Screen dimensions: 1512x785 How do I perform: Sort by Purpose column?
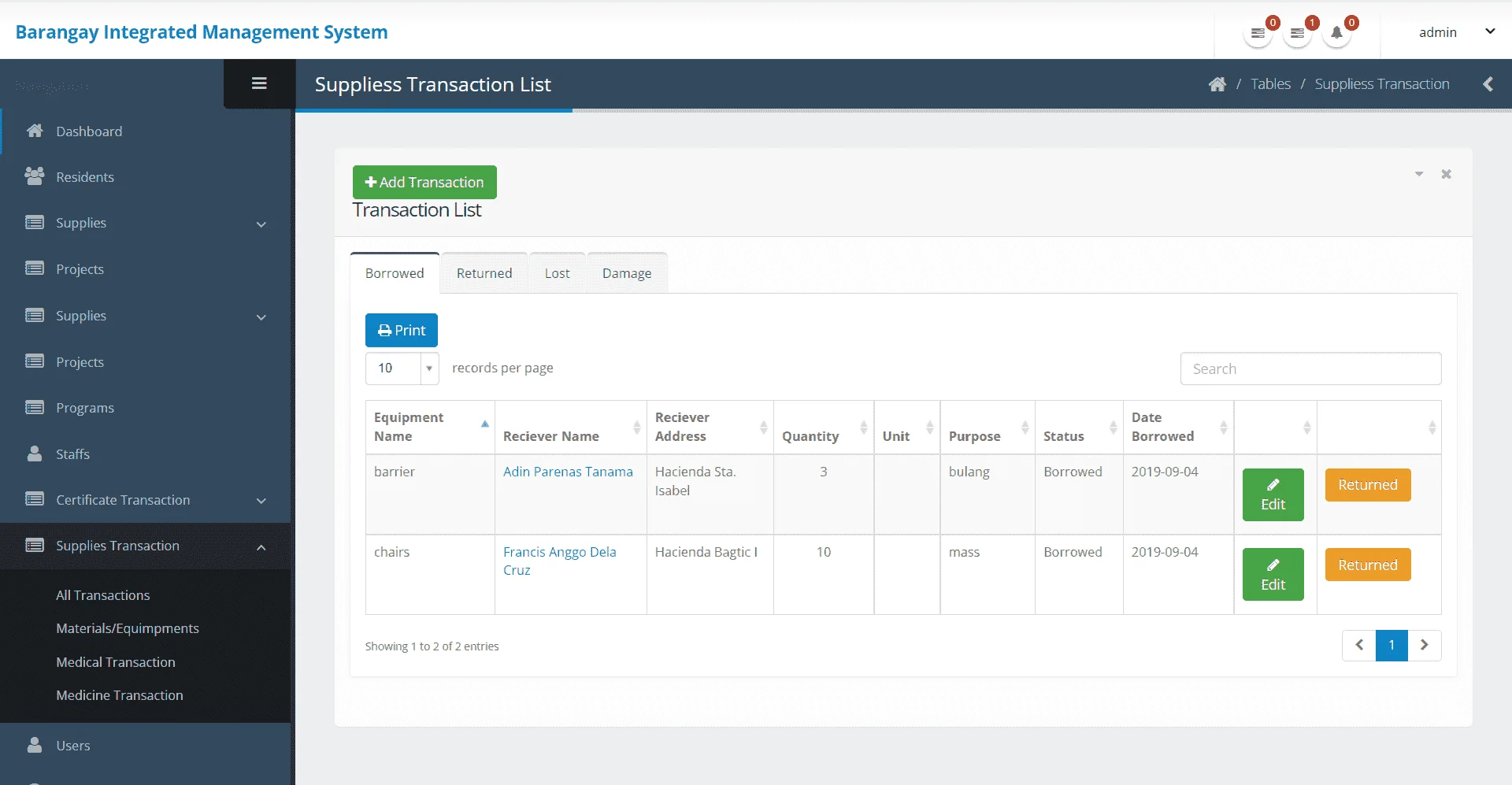pos(1025,428)
